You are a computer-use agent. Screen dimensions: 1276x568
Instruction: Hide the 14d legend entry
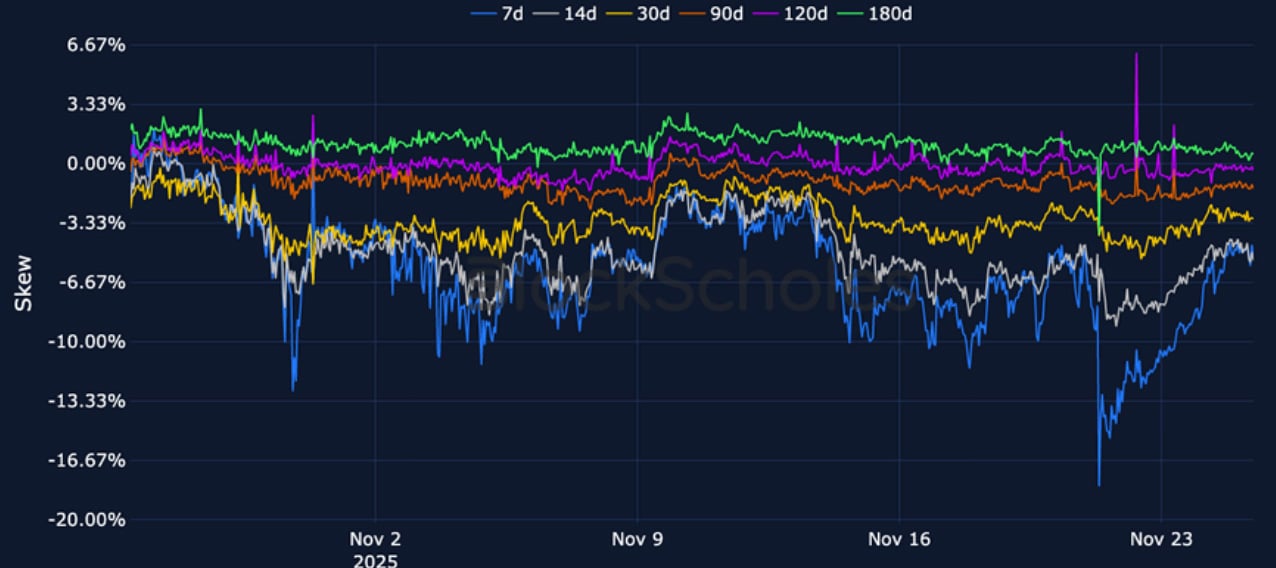(566, 13)
